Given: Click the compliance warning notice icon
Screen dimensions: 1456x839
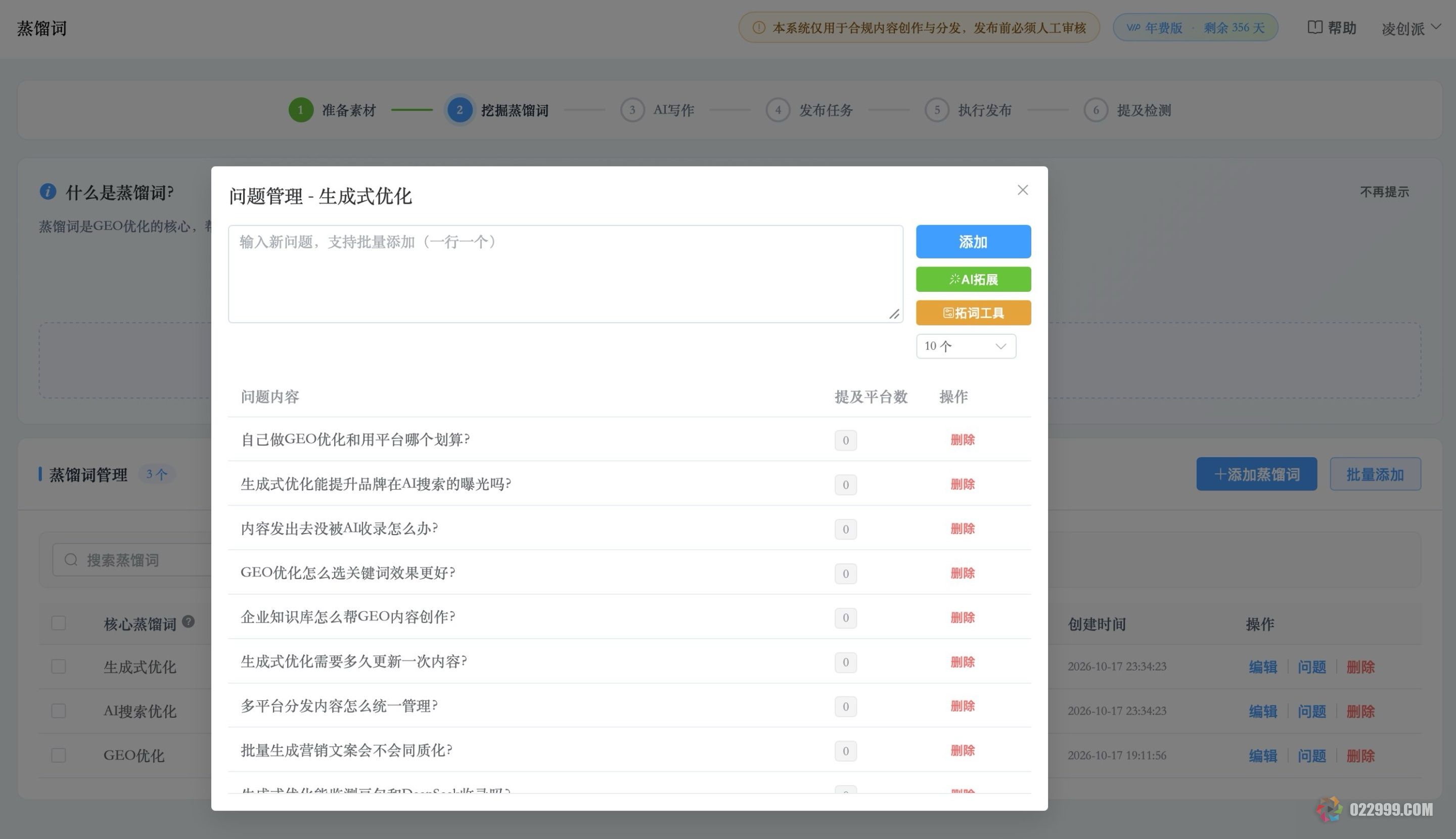Looking at the screenshot, I should (x=758, y=28).
